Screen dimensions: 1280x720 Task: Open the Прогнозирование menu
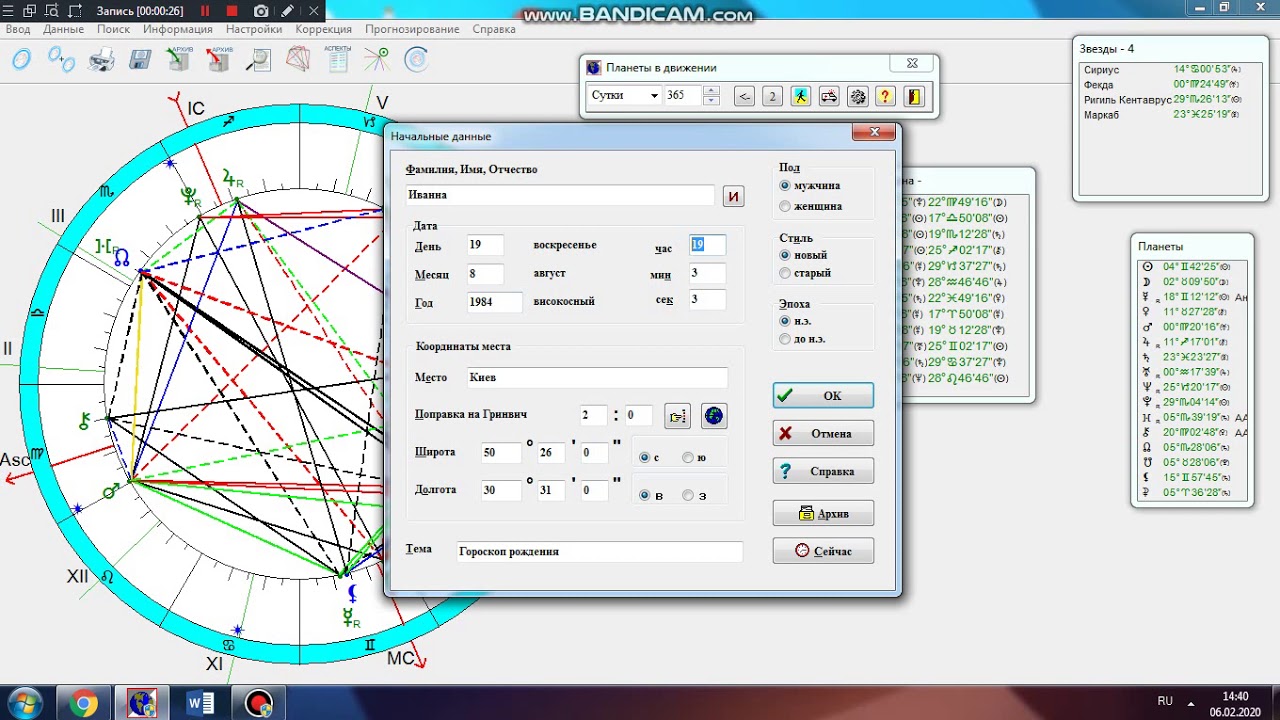click(x=412, y=30)
